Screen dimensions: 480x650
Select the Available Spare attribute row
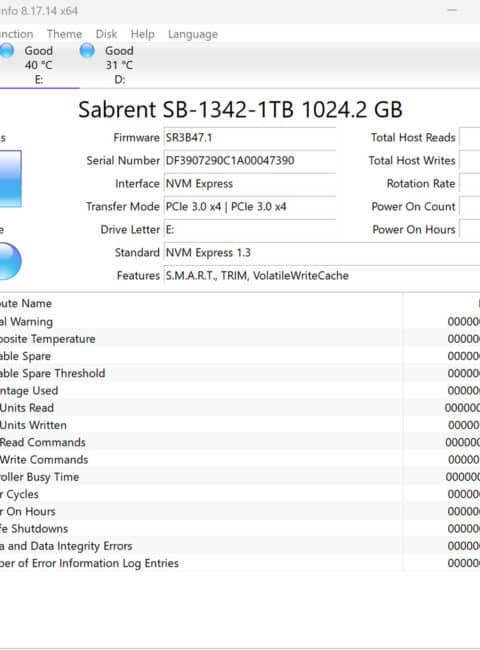(x=240, y=356)
